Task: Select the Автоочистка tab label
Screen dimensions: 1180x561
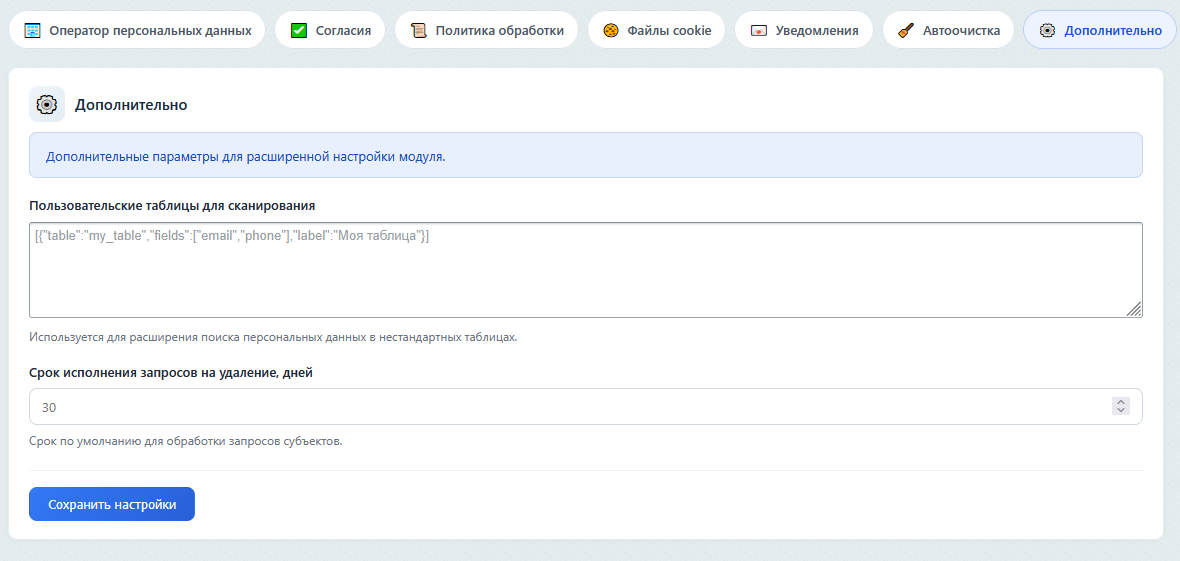Action: 961,30
